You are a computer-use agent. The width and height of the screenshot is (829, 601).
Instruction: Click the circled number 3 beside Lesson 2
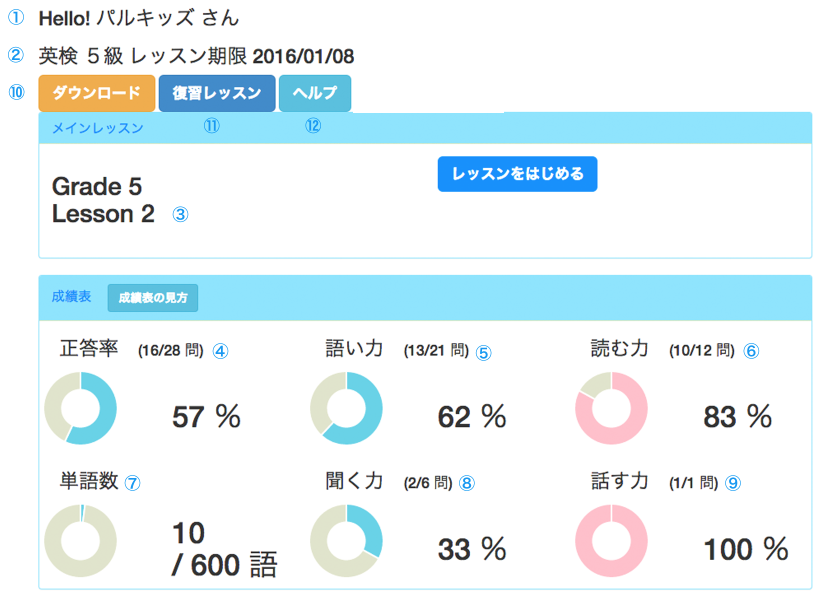[180, 214]
